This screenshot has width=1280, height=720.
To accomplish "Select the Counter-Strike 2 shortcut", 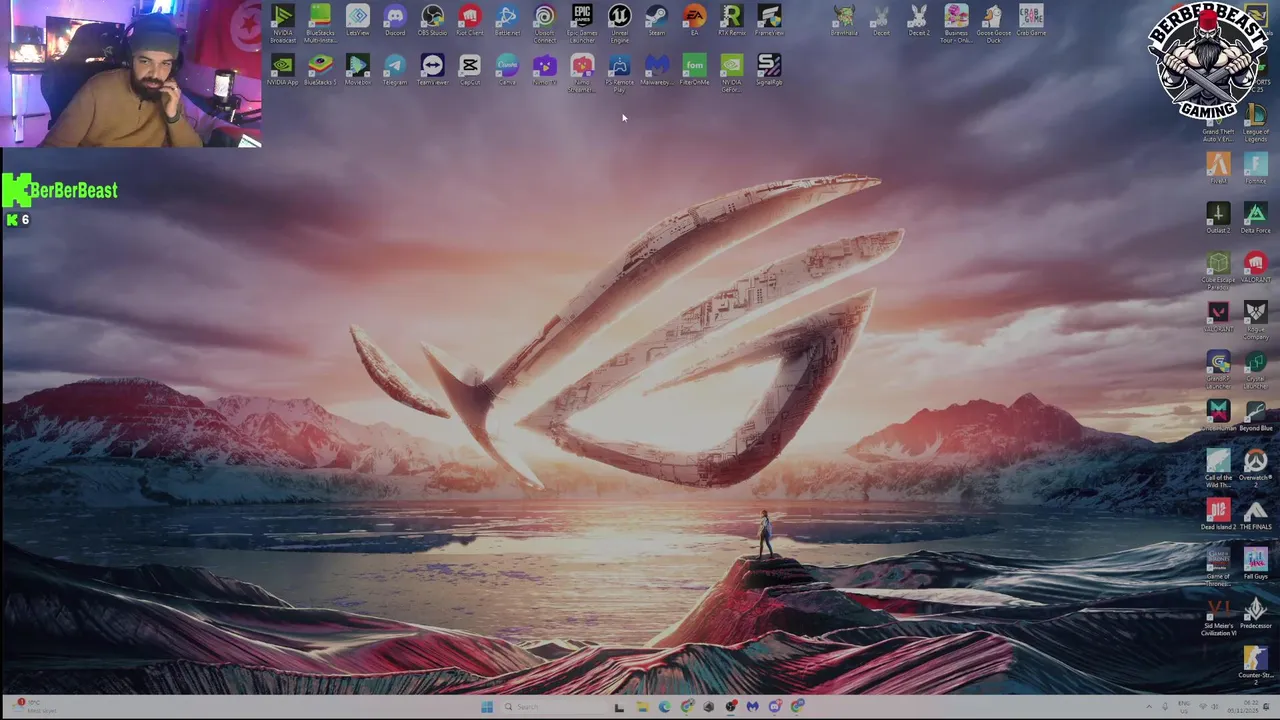I will pyautogui.click(x=1256, y=666).
